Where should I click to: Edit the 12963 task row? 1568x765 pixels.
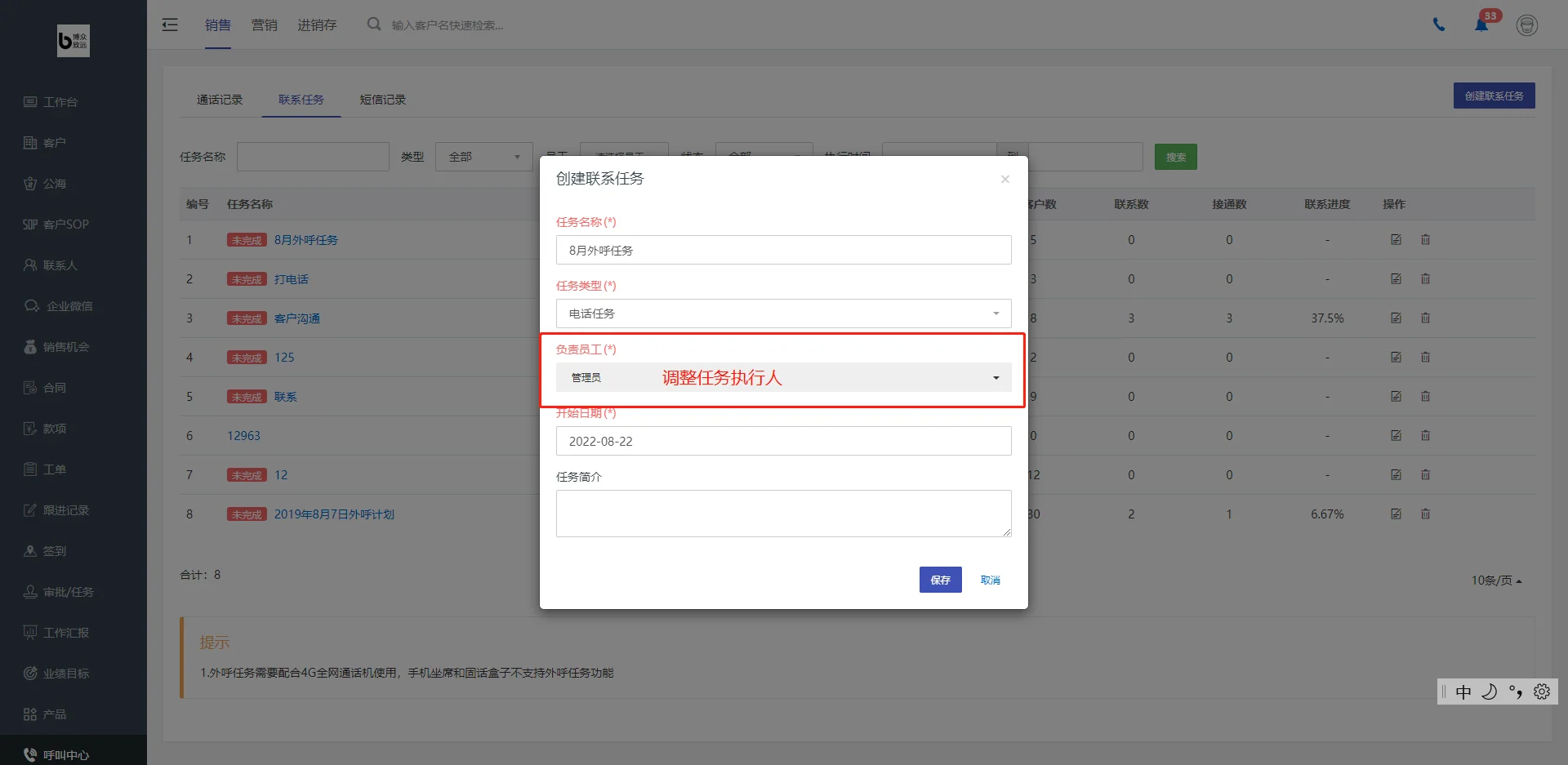1396,435
